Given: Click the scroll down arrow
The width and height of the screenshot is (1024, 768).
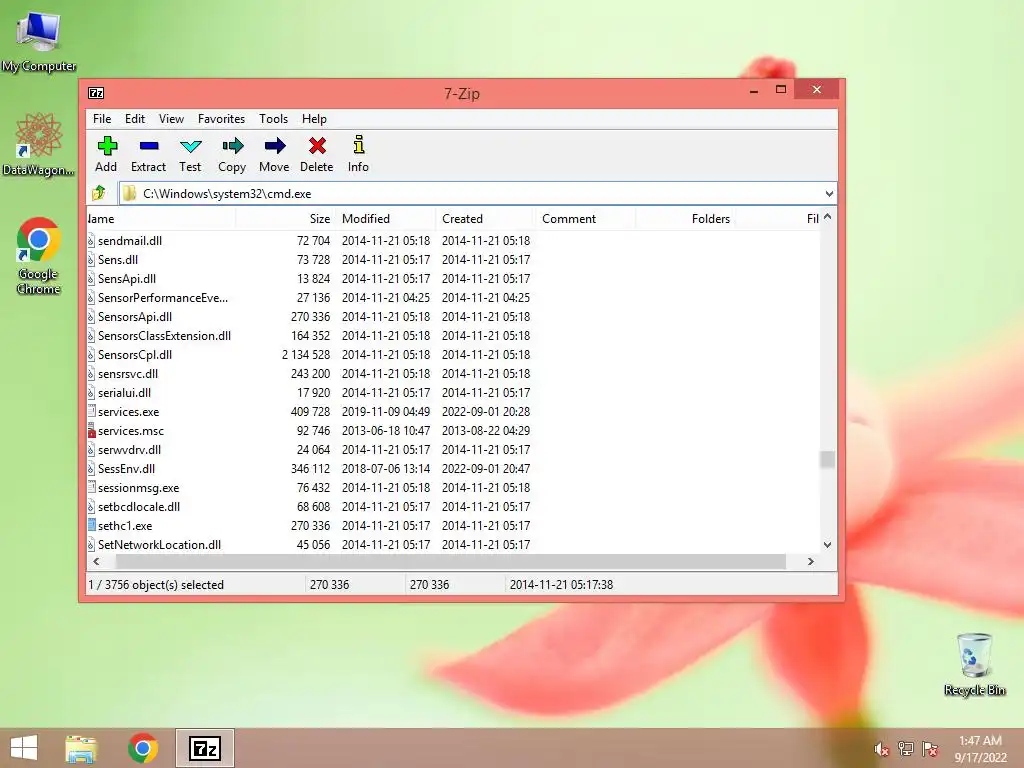Looking at the screenshot, I should click(827, 545).
